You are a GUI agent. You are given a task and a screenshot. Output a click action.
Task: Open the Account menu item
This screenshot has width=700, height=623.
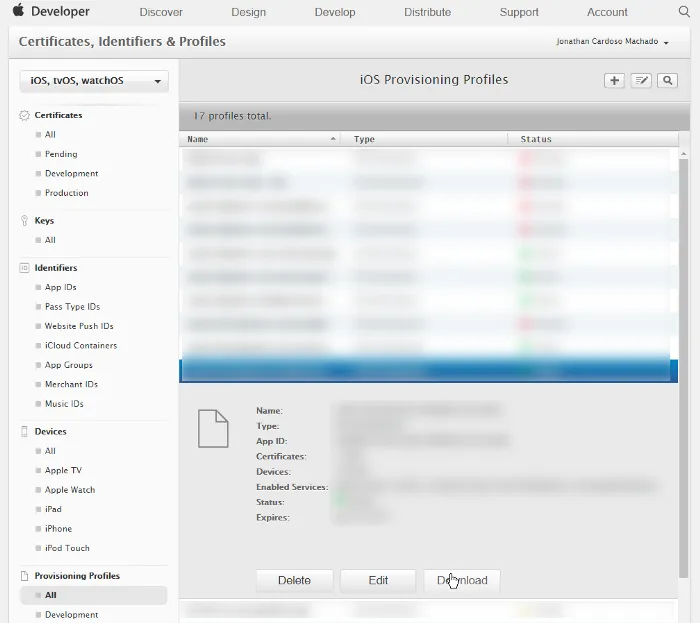click(x=607, y=12)
